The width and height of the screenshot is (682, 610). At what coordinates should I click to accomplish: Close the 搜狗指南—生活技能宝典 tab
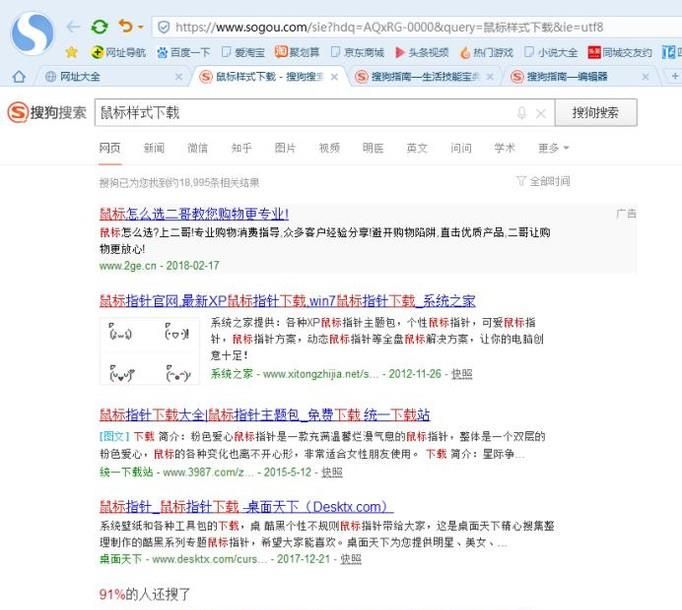490,77
